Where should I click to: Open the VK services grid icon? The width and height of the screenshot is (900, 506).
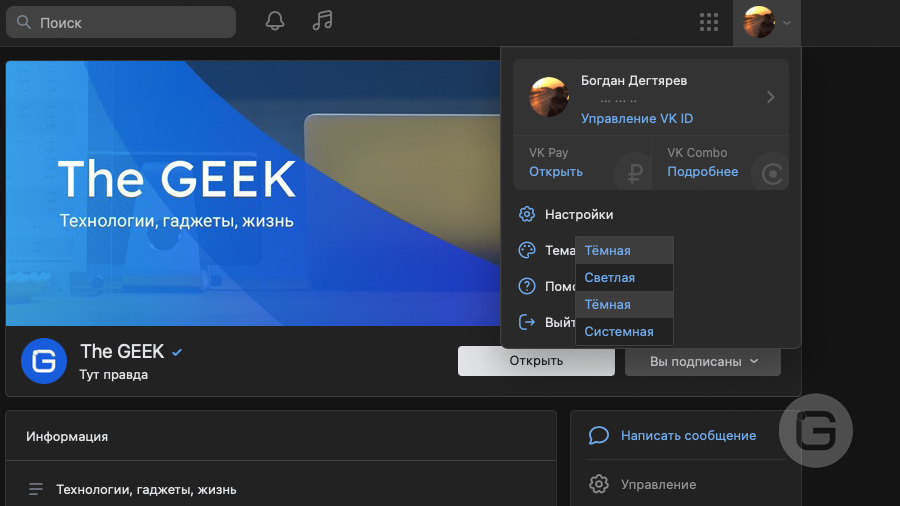[709, 22]
